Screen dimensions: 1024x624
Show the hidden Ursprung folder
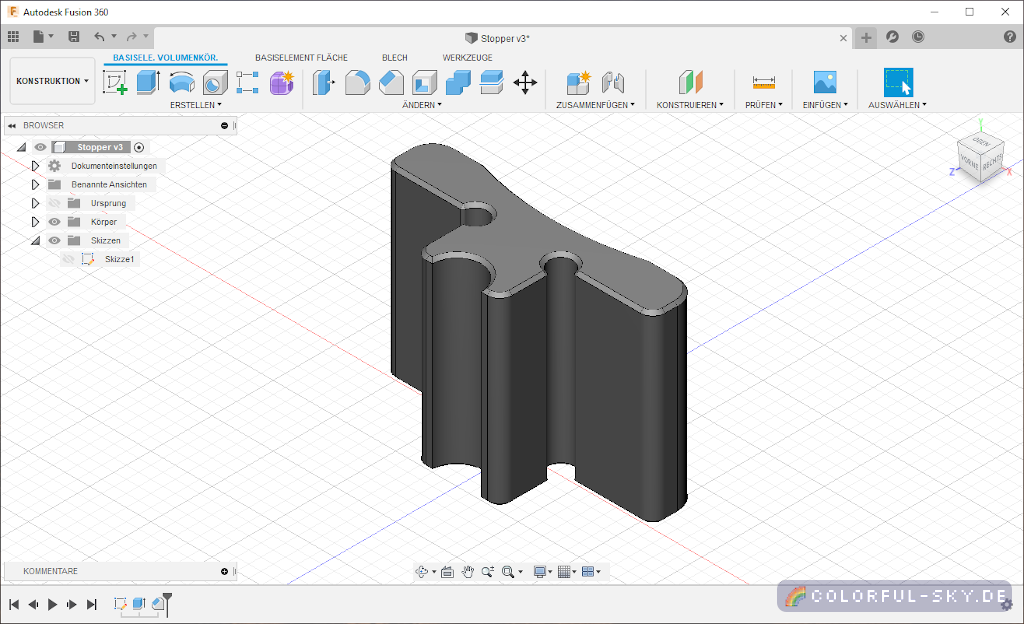tap(54, 203)
